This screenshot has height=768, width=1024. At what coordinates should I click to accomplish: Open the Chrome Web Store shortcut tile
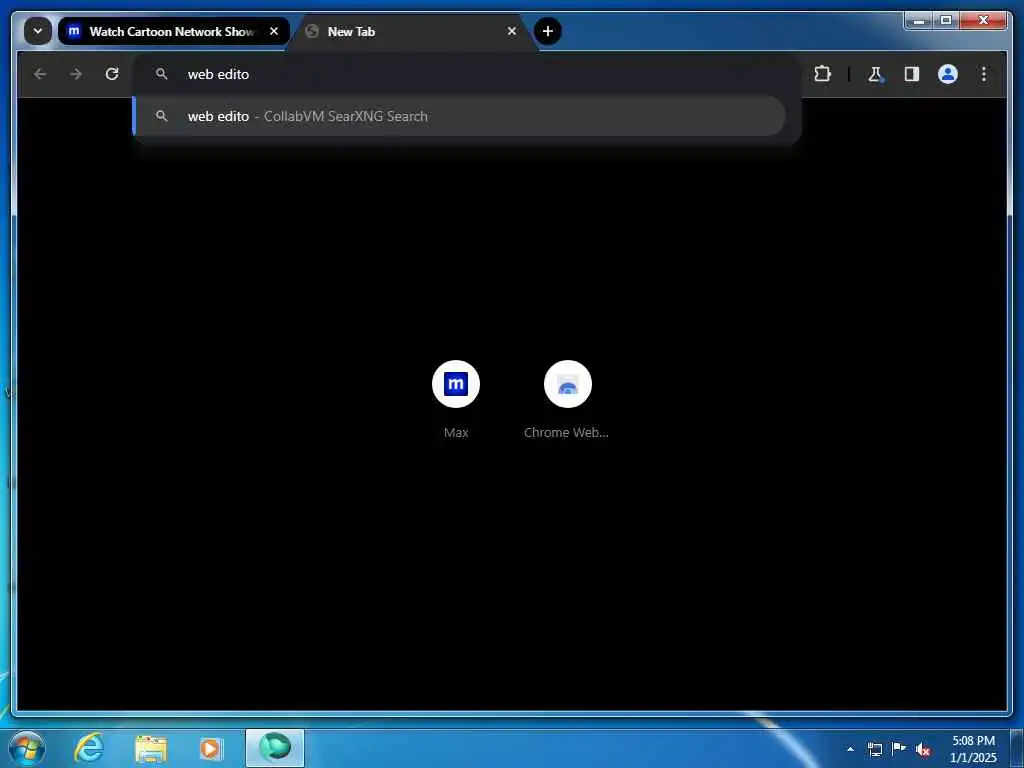point(567,399)
